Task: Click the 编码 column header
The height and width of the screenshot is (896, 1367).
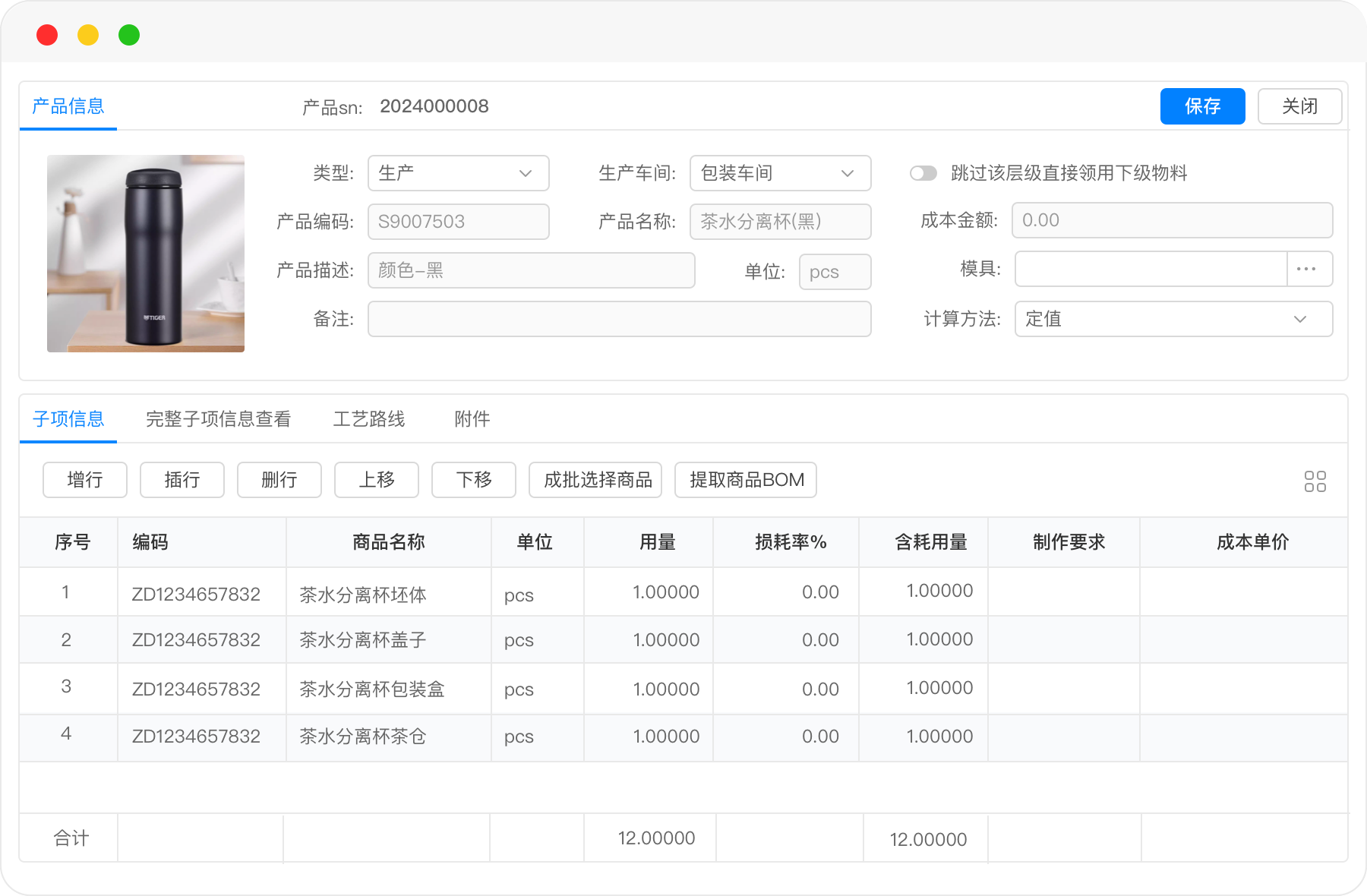Action: click(x=202, y=542)
